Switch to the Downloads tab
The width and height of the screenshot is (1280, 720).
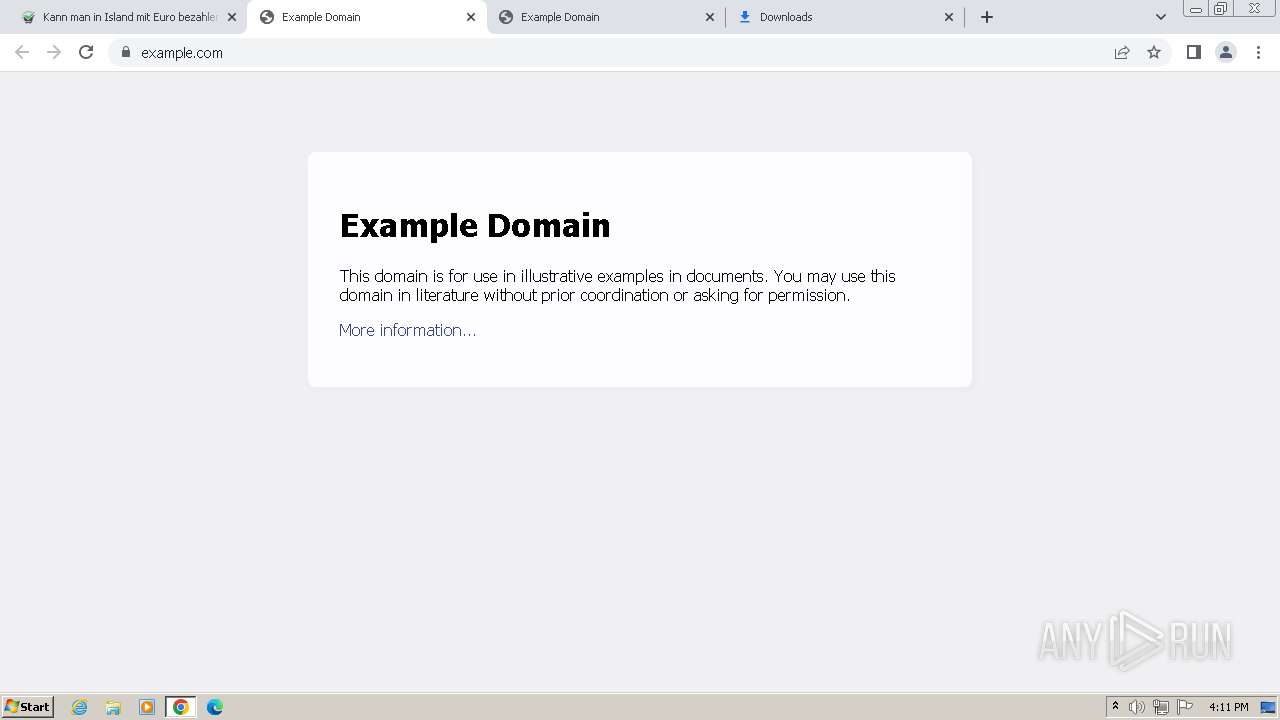[x=845, y=17]
